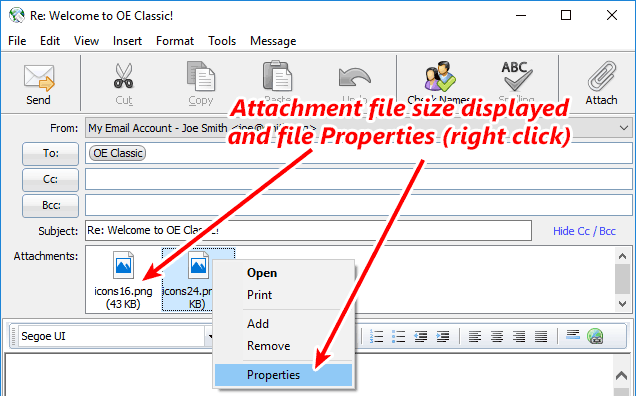Open the Segoe UI font dropdown
Image resolution: width=636 pixels, height=396 pixels.
(x=210, y=336)
